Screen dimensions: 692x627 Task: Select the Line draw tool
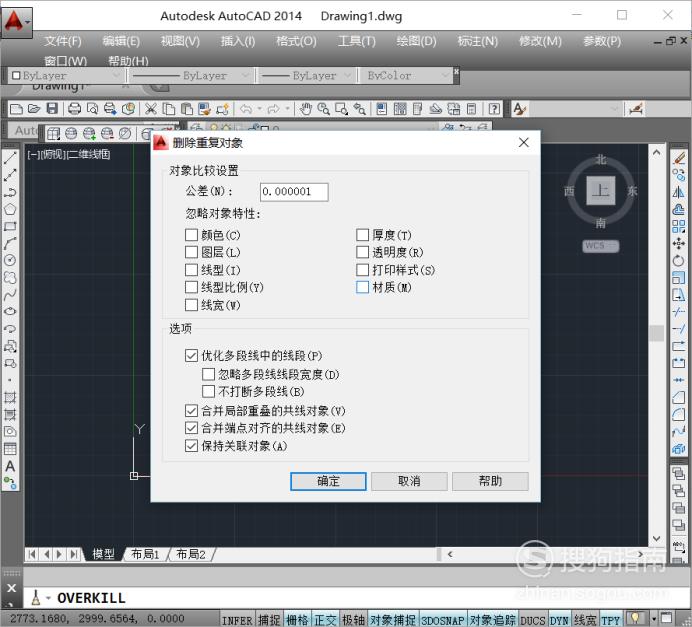pos(10,158)
